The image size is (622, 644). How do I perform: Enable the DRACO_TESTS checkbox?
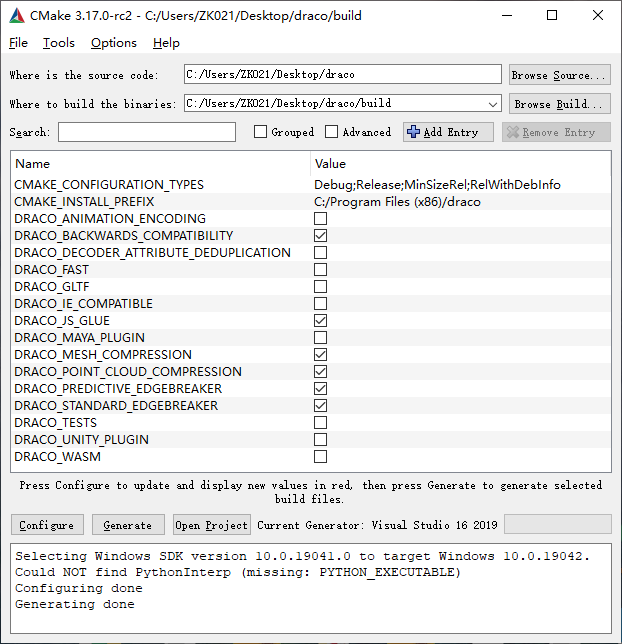pos(320,423)
